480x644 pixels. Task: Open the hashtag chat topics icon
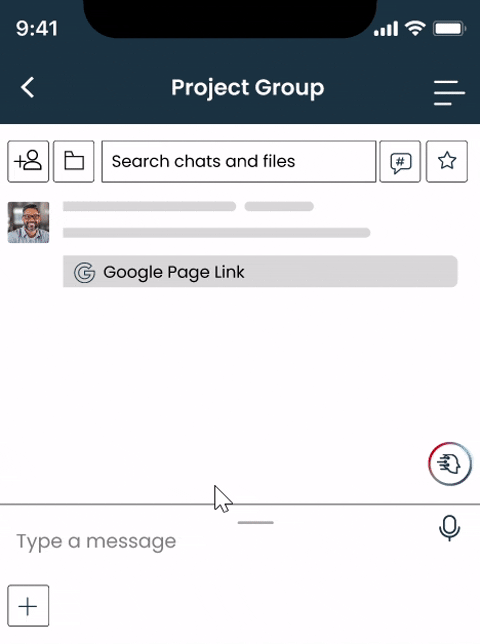point(400,161)
